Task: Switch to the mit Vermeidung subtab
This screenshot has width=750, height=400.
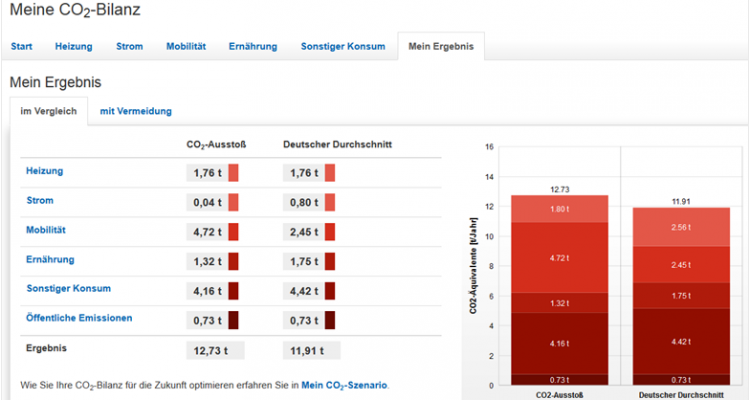Action: tap(135, 111)
